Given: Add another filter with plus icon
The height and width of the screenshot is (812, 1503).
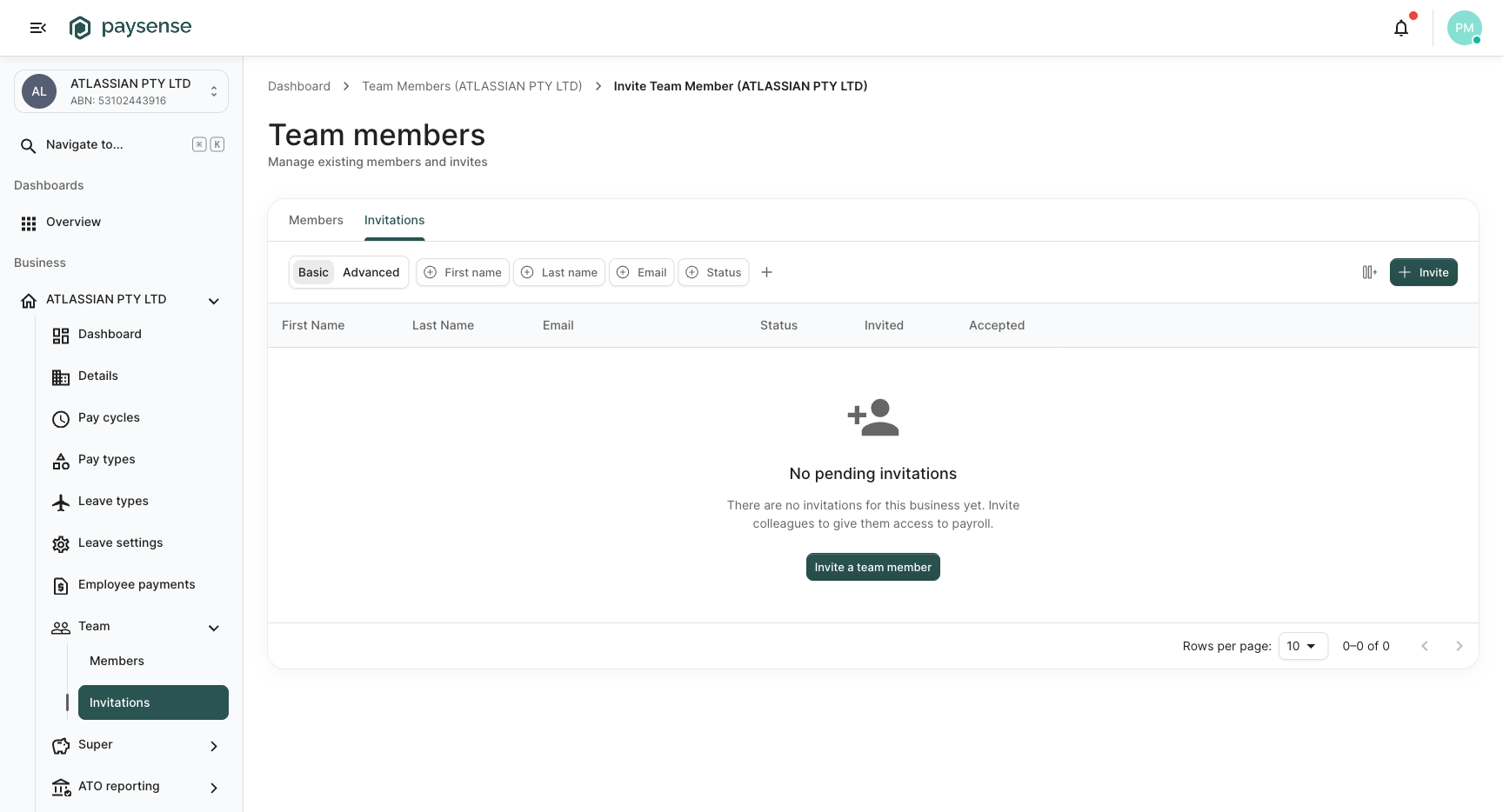Looking at the screenshot, I should point(766,272).
